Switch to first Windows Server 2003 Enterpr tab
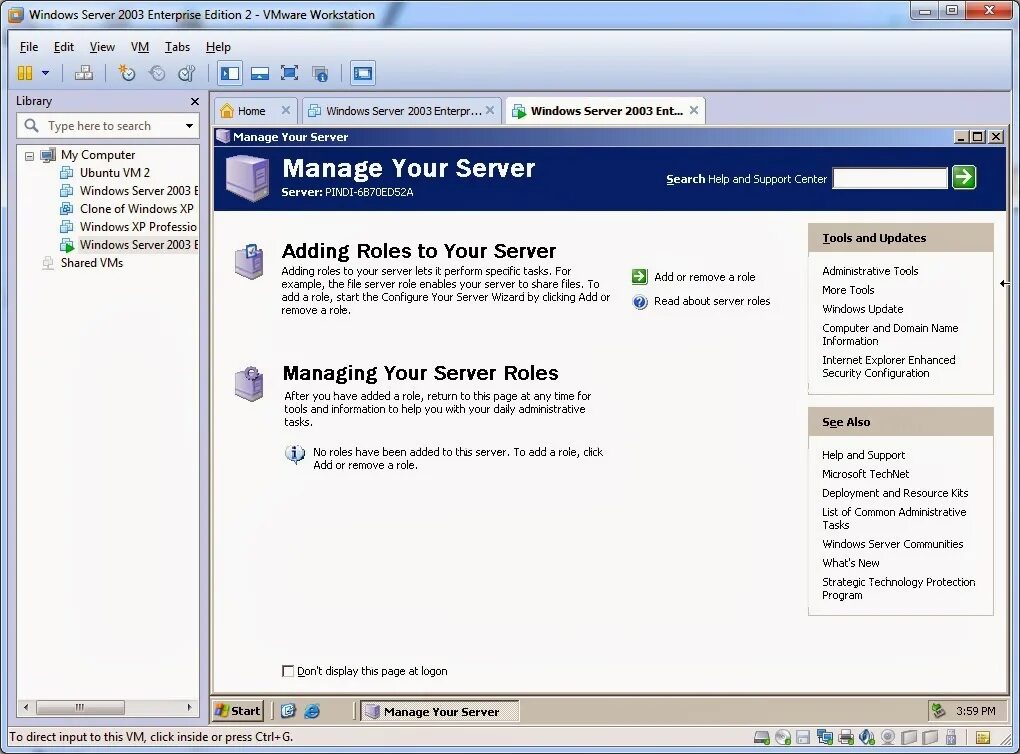This screenshot has height=754, width=1020. coord(403,111)
